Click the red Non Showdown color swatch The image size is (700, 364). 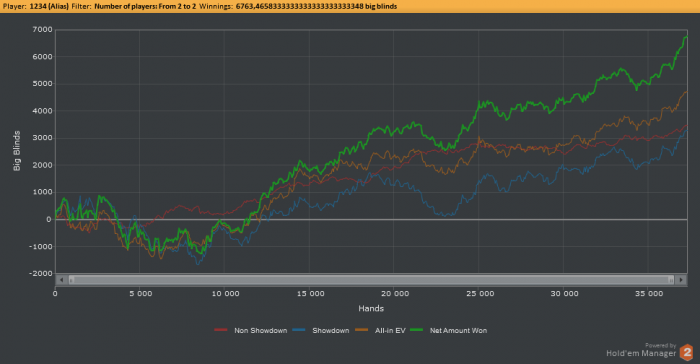pos(221,330)
